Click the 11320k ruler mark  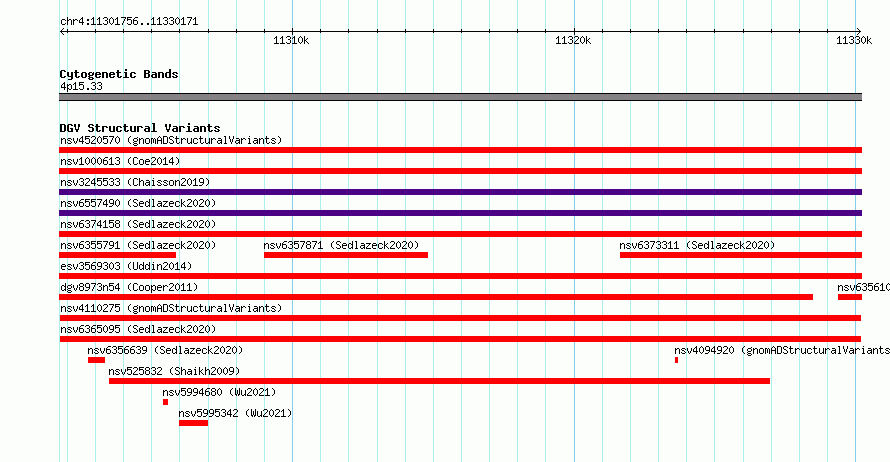click(x=573, y=40)
